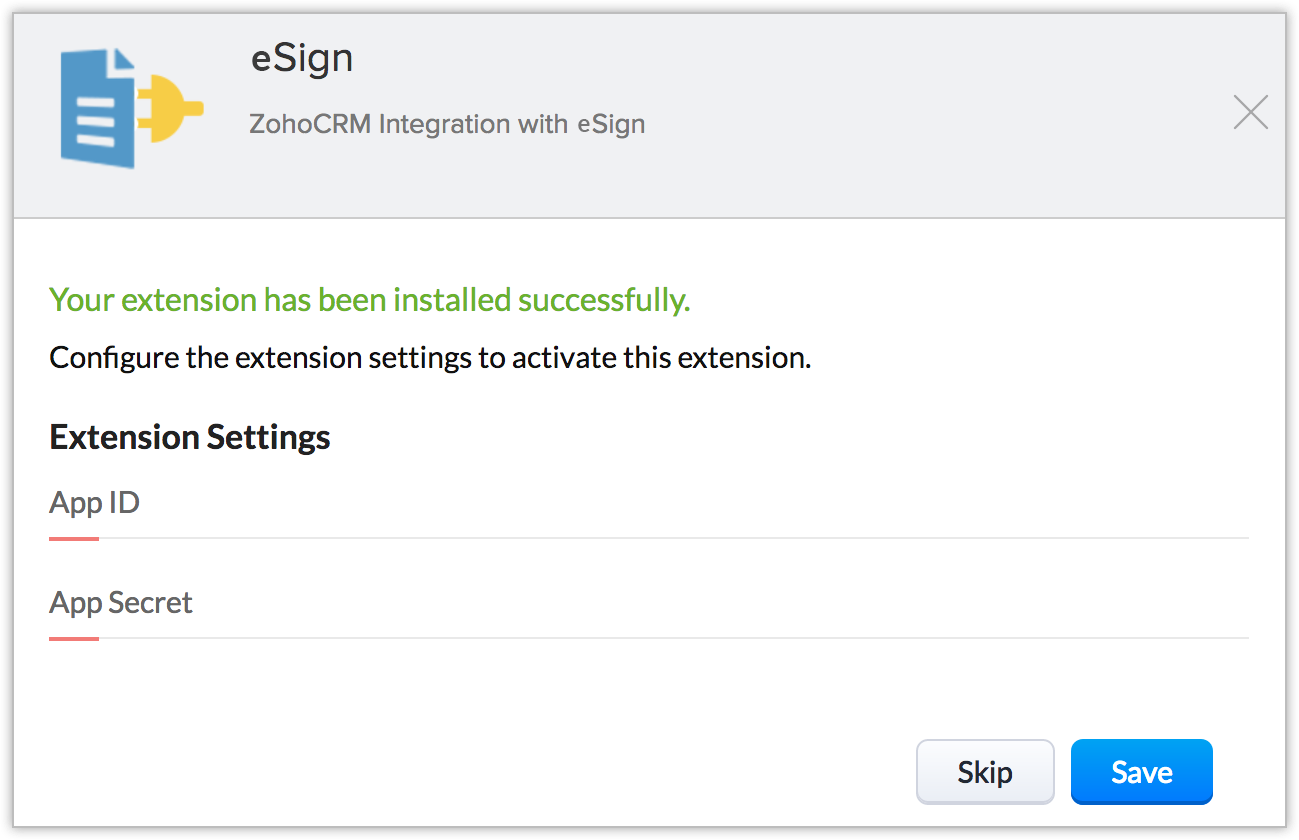1299x840 pixels.
Task: Click the "Extension Settings" heading
Action: [x=190, y=437]
